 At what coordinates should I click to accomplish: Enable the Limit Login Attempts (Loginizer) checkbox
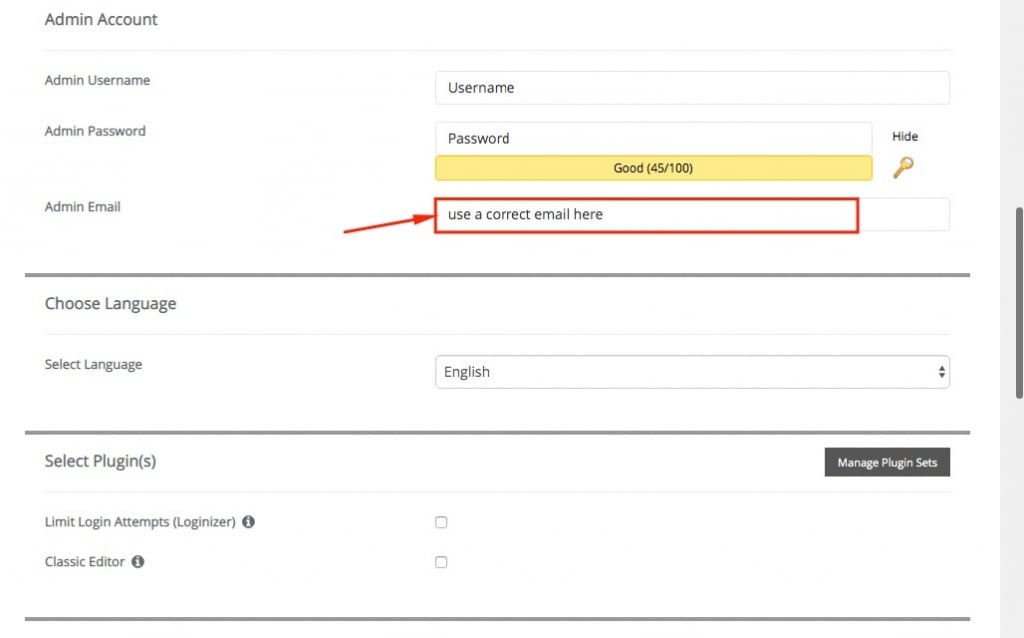[441, 522]
